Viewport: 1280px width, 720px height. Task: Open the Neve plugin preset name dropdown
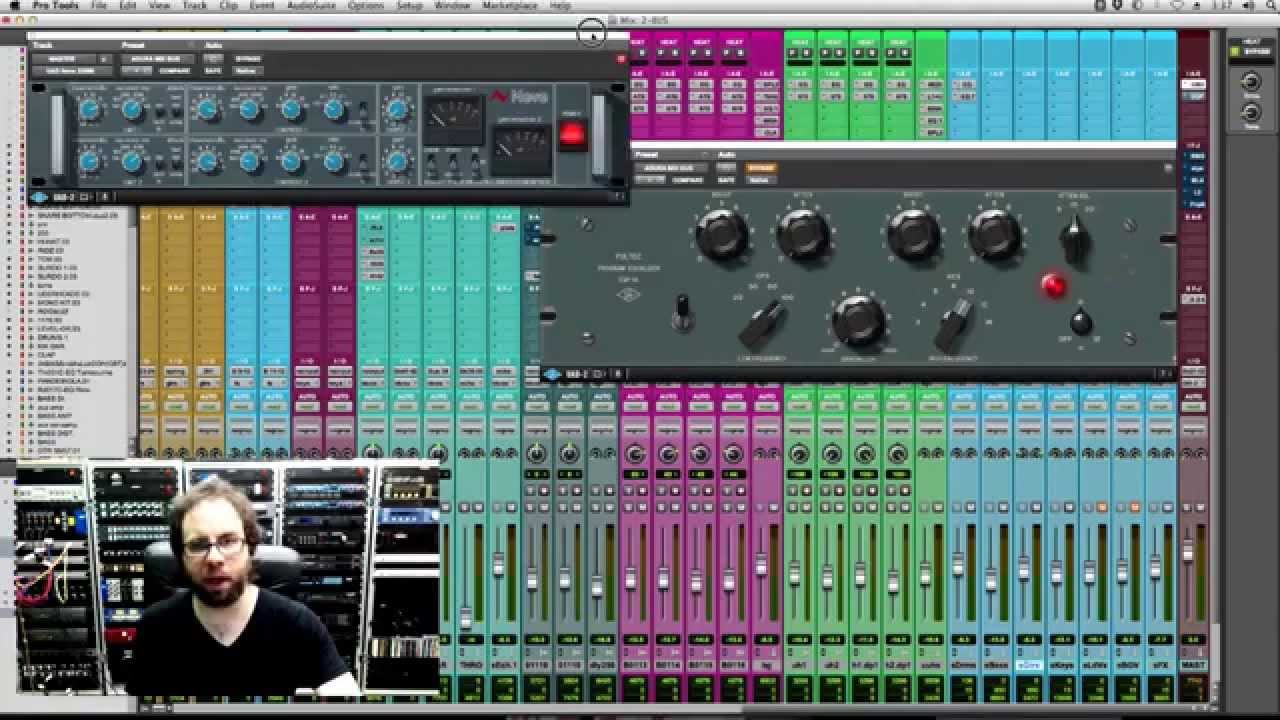tap(155, 59)
